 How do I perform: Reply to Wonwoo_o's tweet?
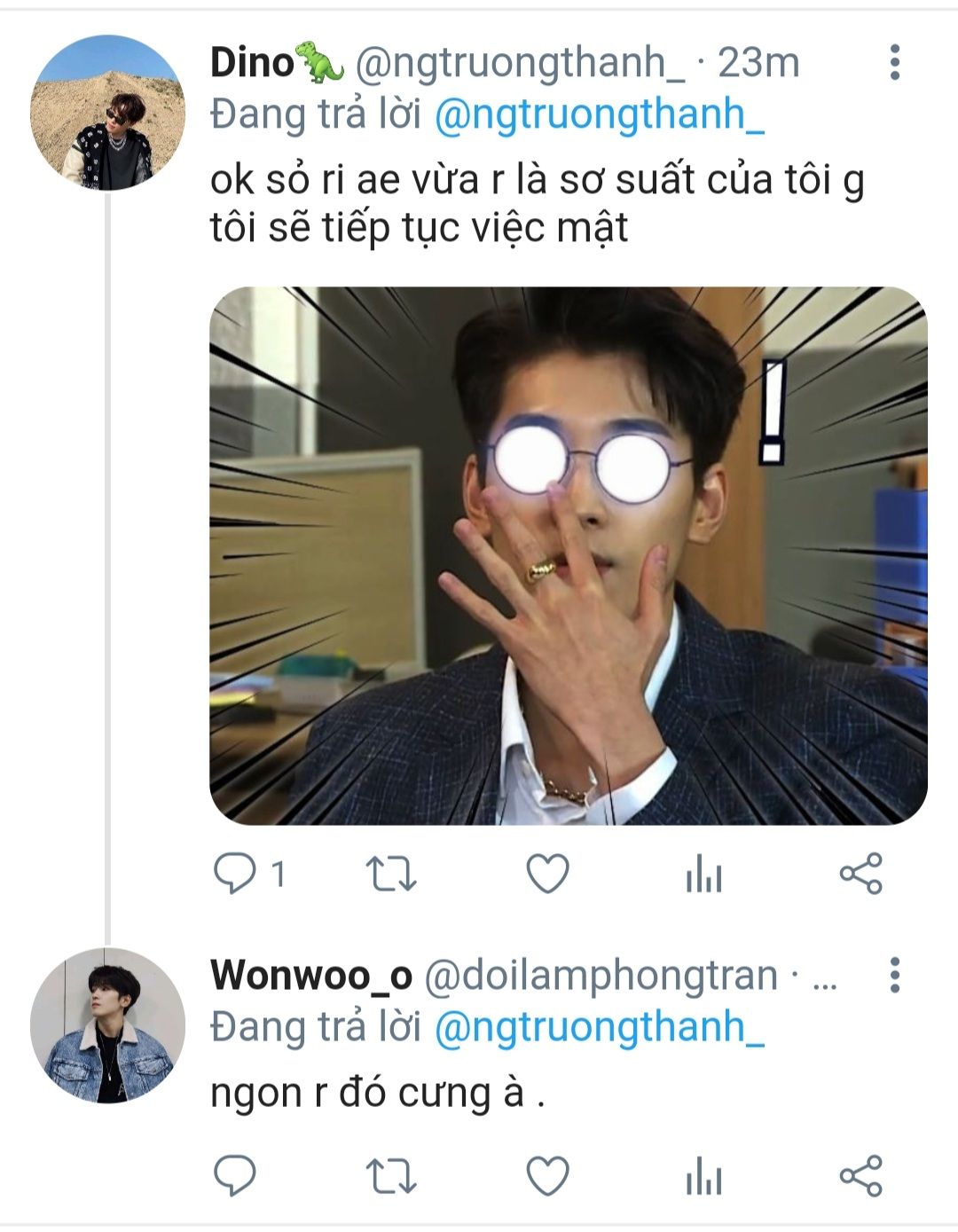[x=235, y=1176]
